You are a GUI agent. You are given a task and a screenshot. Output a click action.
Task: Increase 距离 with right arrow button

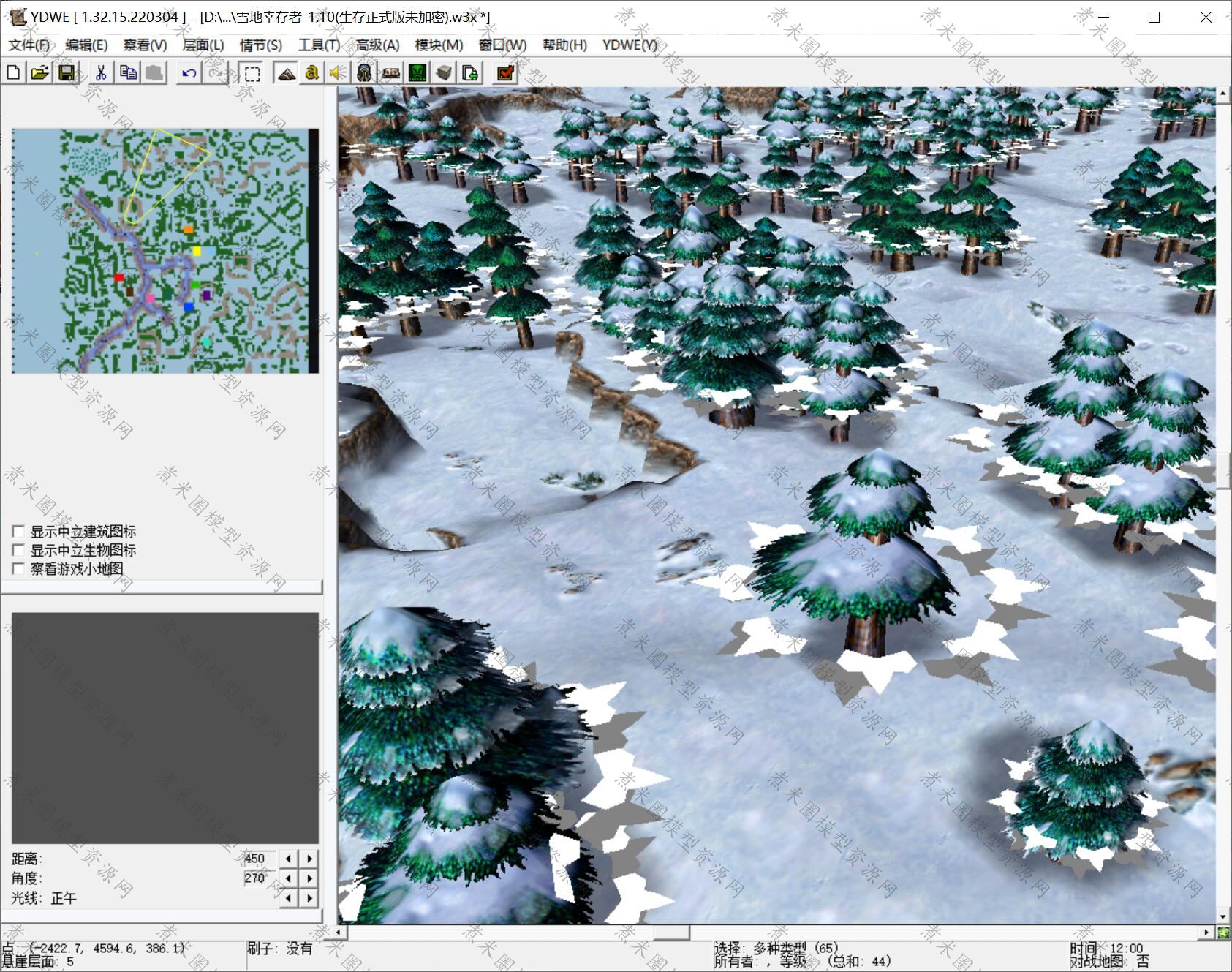310,859
